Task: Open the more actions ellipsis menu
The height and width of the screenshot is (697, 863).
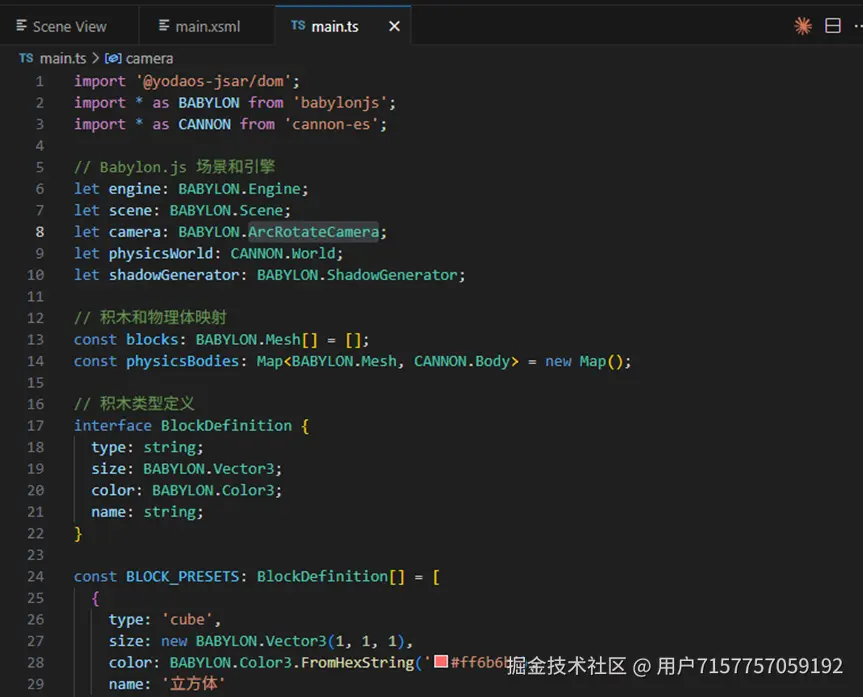Action: click(x=857, y=25)
